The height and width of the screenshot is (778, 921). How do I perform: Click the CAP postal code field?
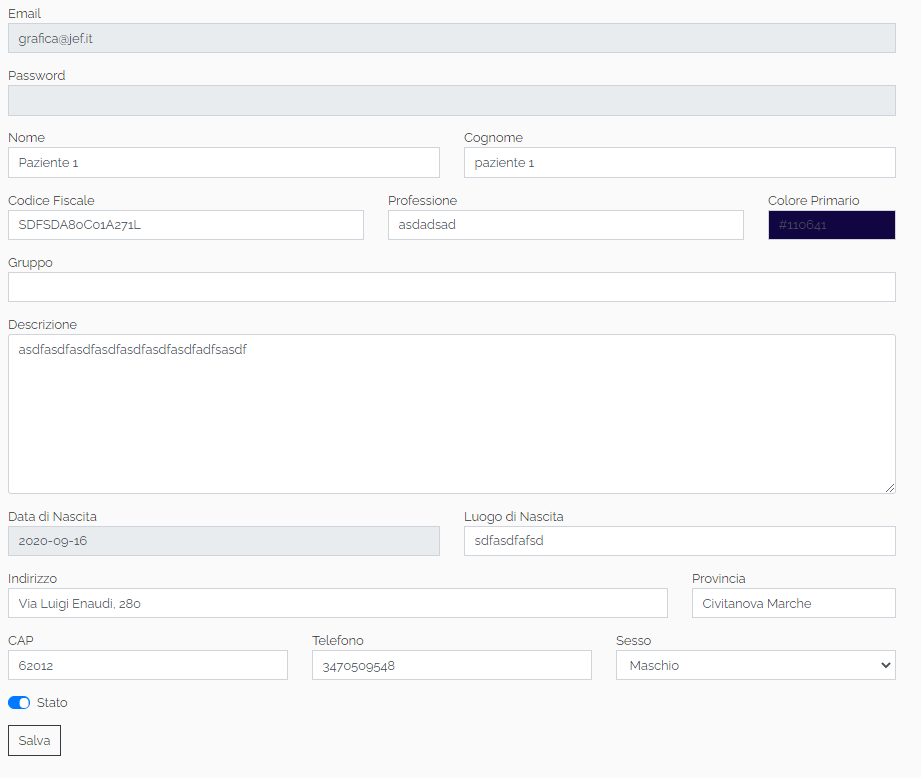click(147, 665)
